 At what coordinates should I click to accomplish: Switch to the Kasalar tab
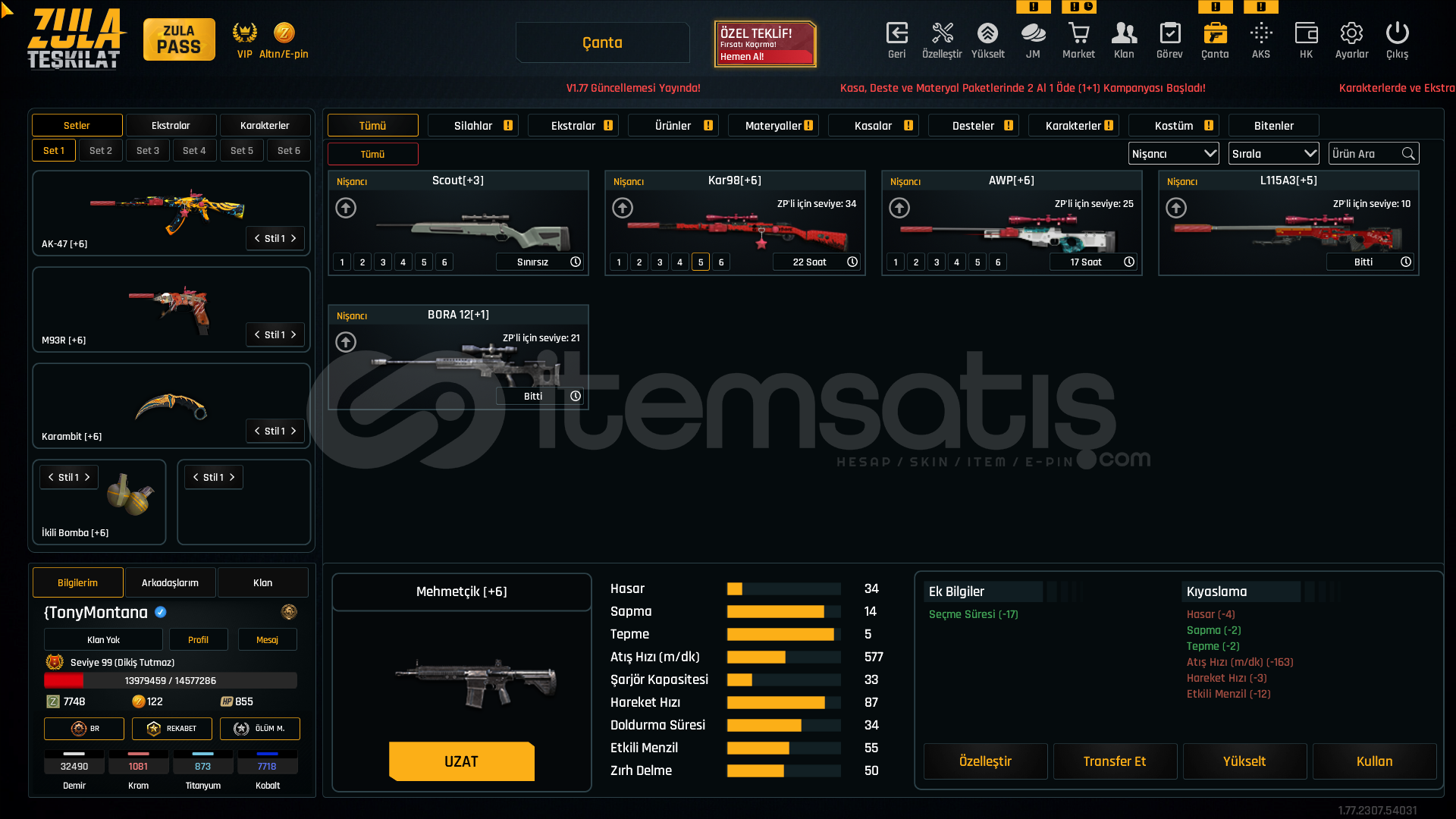point(874,125)
